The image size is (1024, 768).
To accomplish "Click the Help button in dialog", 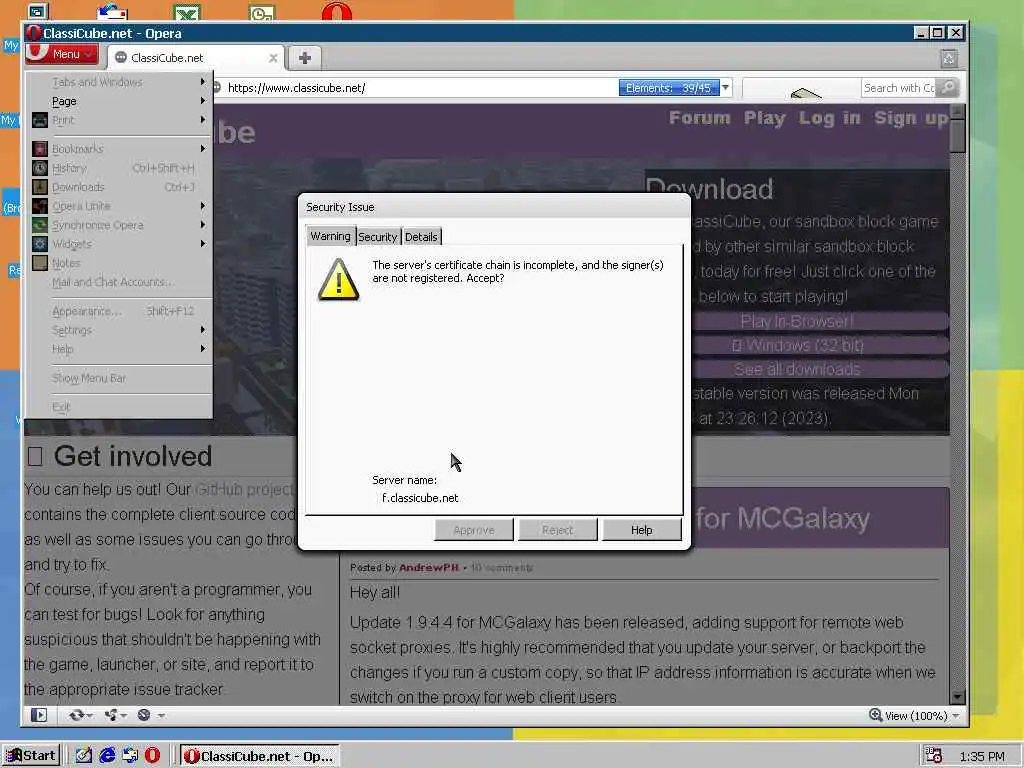I will tap(641, 530).
